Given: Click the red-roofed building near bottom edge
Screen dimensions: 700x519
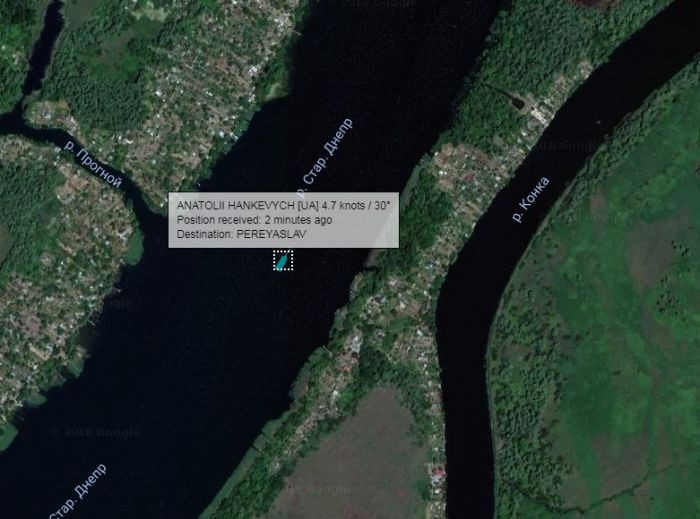Looking at the screenshot, I should 438,472.
